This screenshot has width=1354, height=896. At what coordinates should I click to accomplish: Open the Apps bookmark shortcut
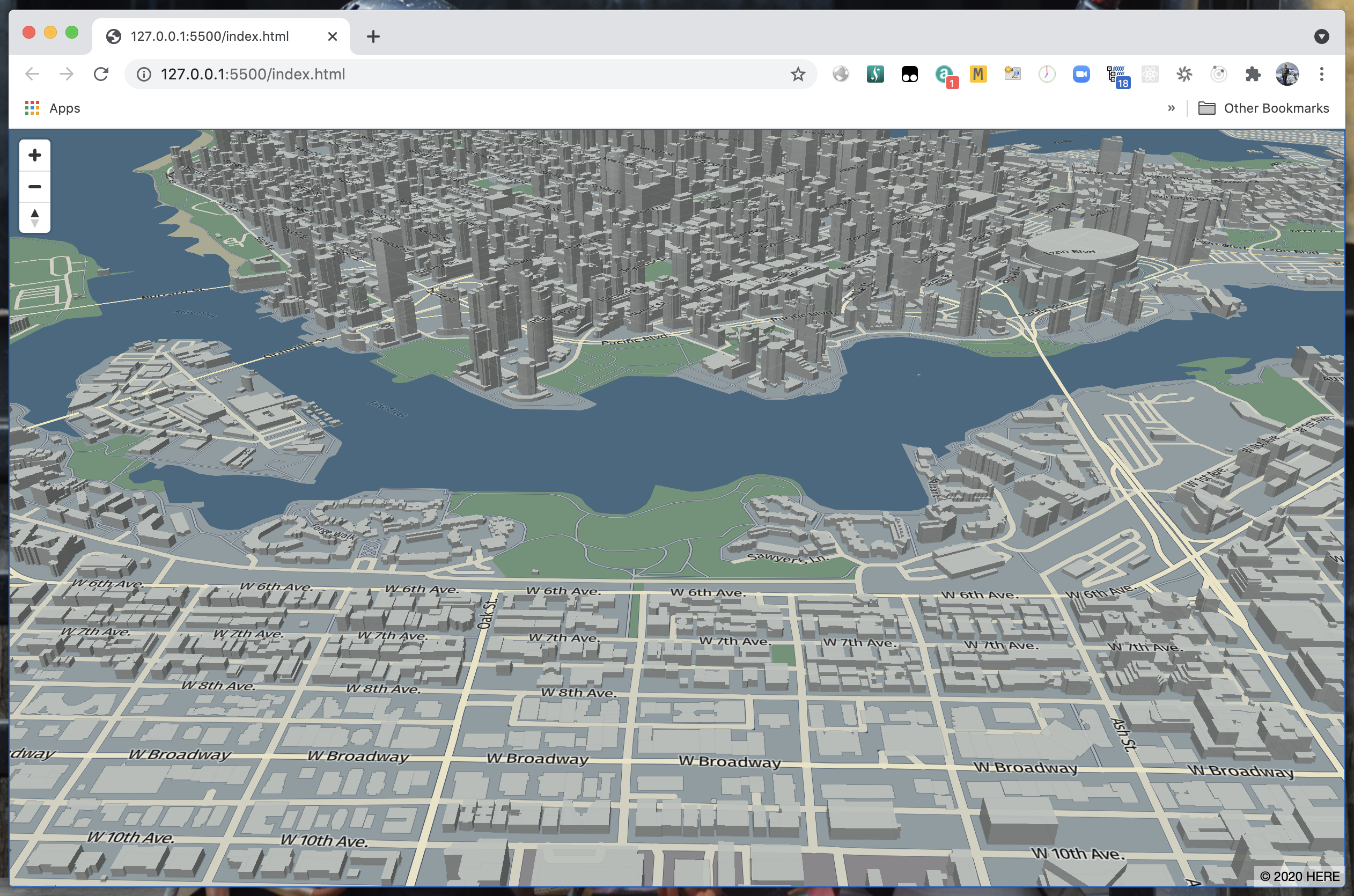[53, 108]
